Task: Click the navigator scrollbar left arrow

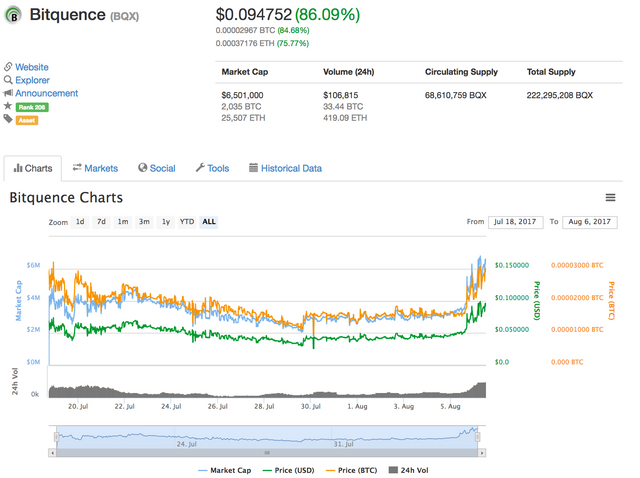Action: [52, 453]
